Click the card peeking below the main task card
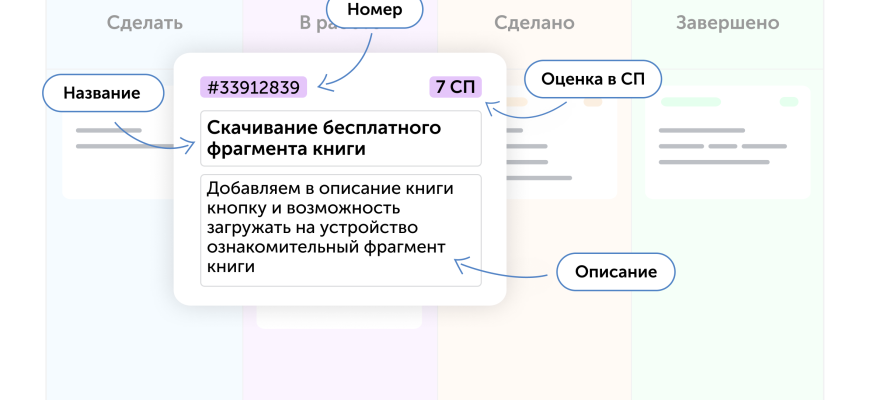 click(x=338, y=317)
